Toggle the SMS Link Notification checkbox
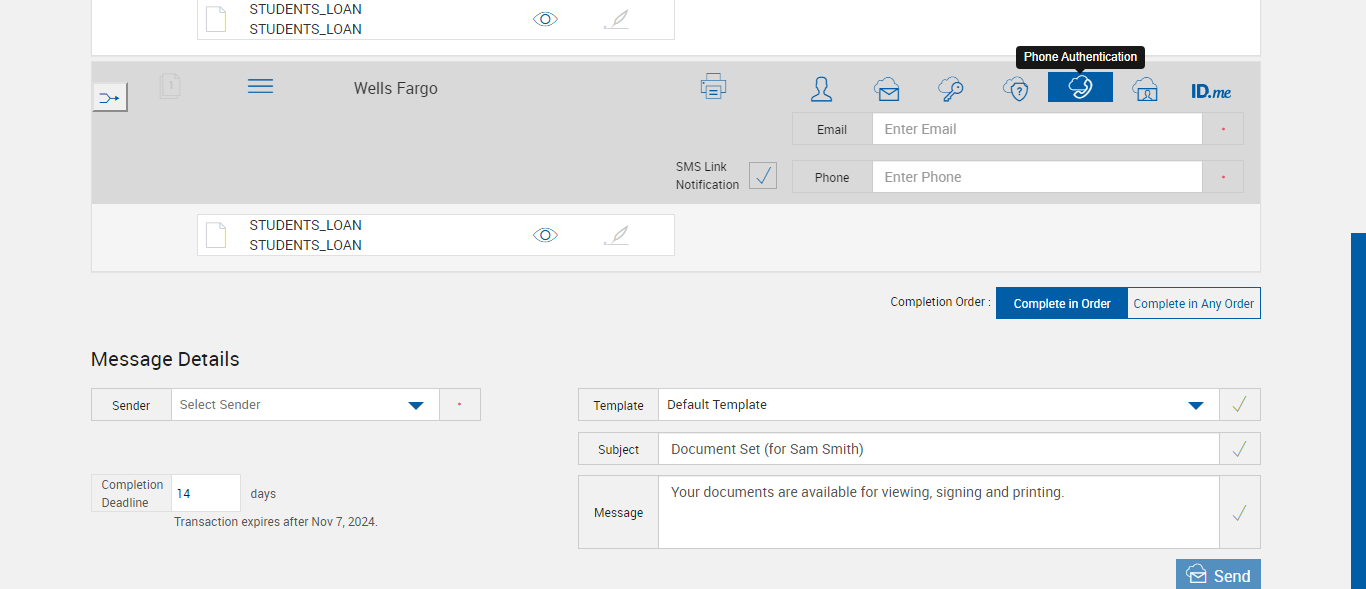Viewport: 1366px width, 589px height. (x=763, y=176)
